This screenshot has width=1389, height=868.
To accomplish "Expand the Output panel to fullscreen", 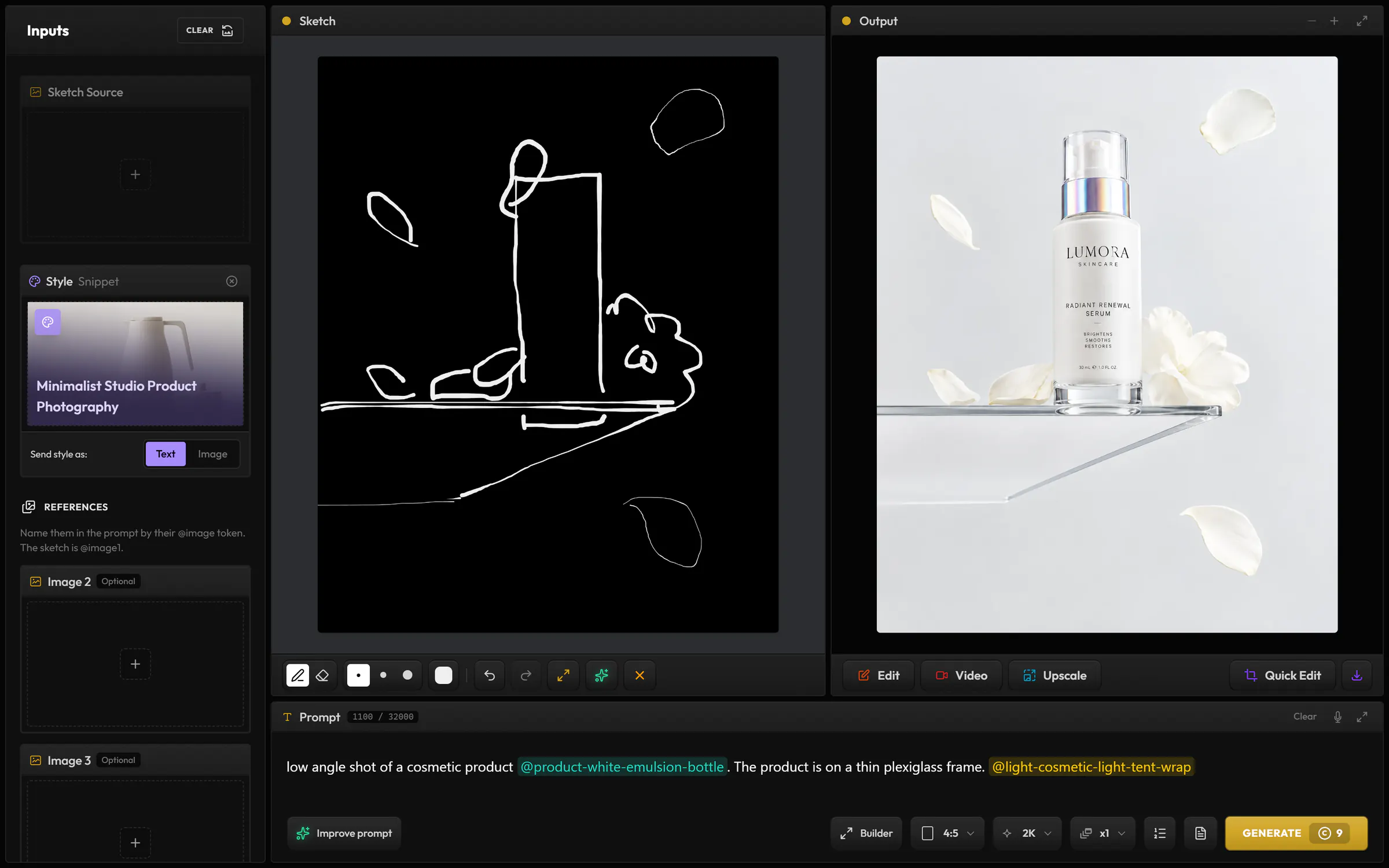I will (1362, 21).
